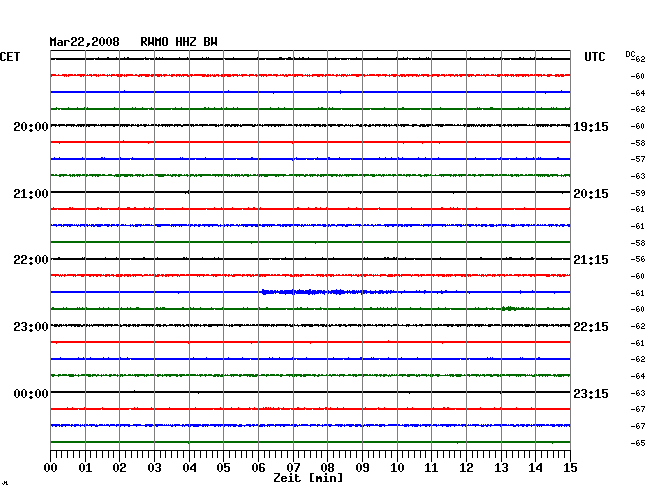Click the DC value -59
This screenshot has width=650, height=494.
(x=638, y=193)
